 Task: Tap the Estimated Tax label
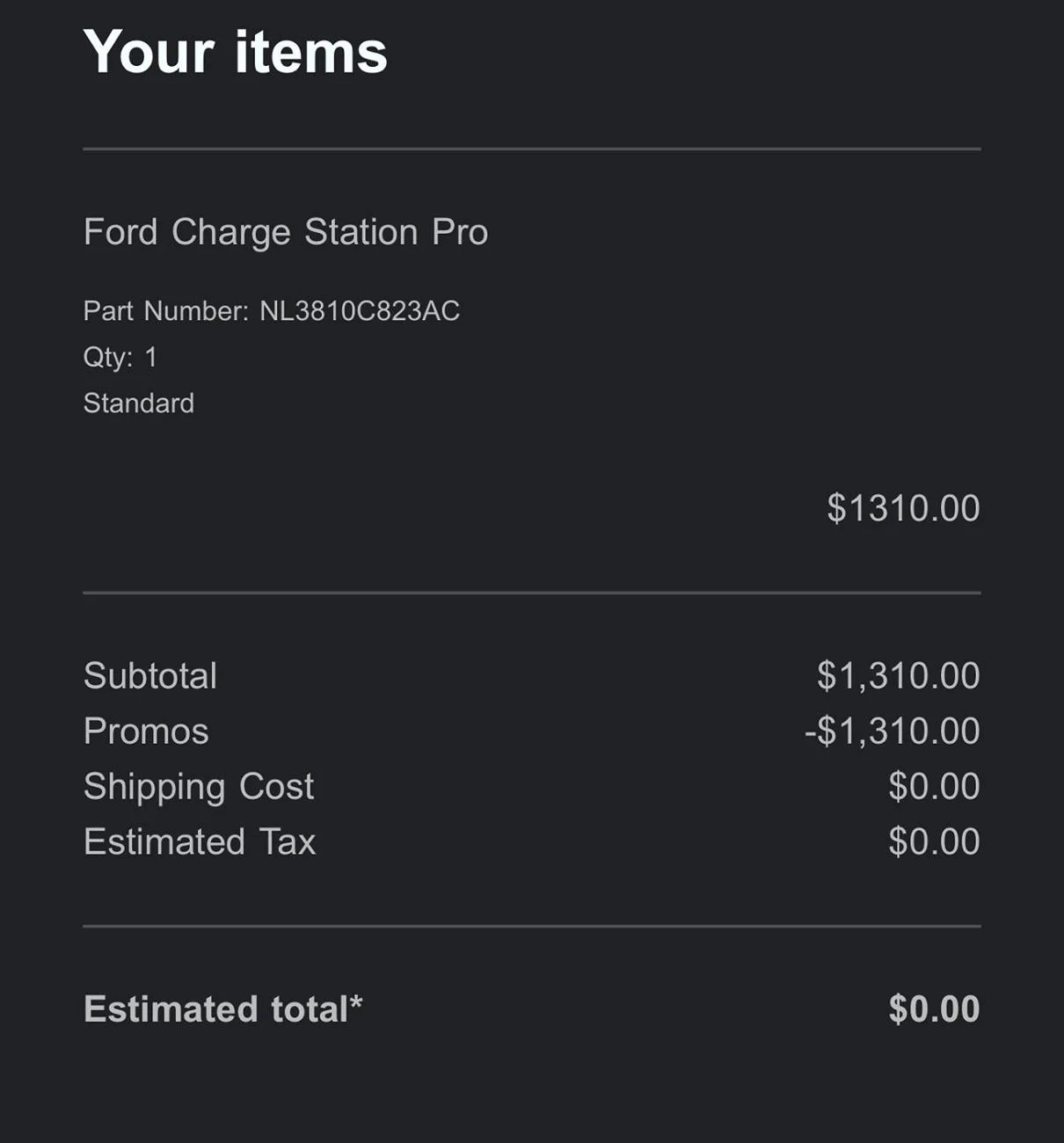199,842
